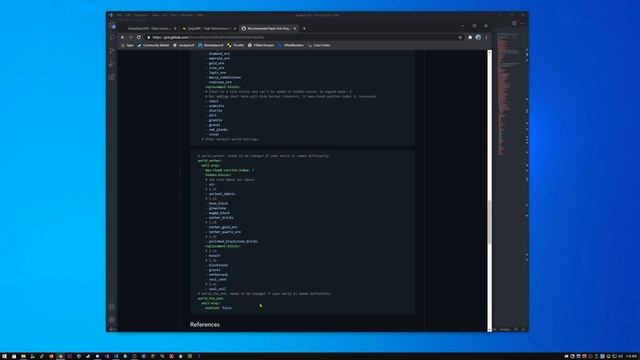Close the AdoptOpenJDK tab
640x360 pixels.
176,29
